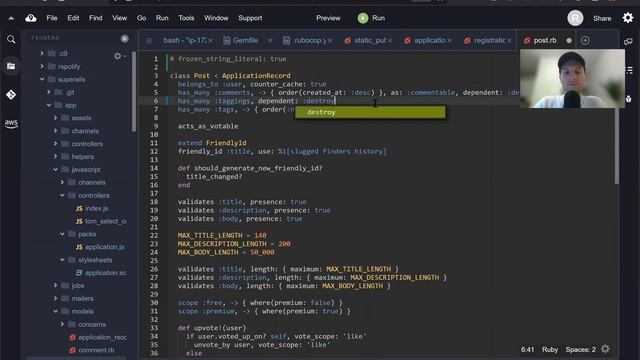Click the Preview button

click(x=328, y=18)
